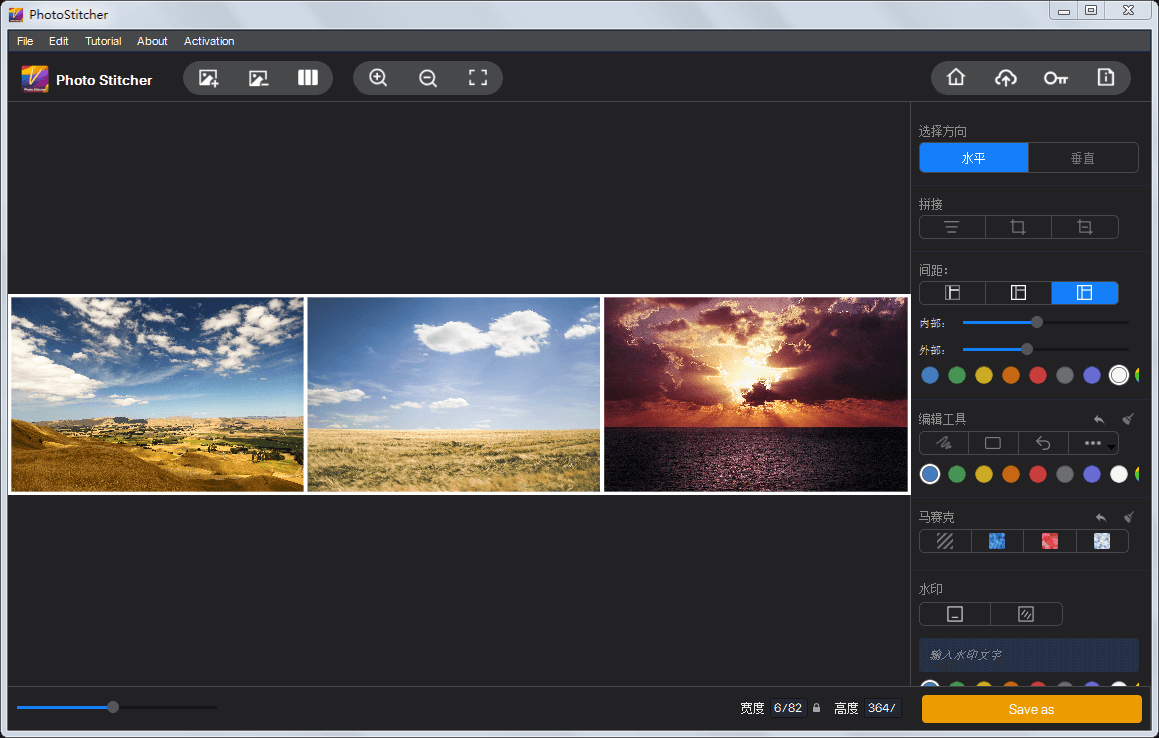Select the second crop icon under 拼接
The height and width of the screenshot is (738, 1159).
point(1084,227)
